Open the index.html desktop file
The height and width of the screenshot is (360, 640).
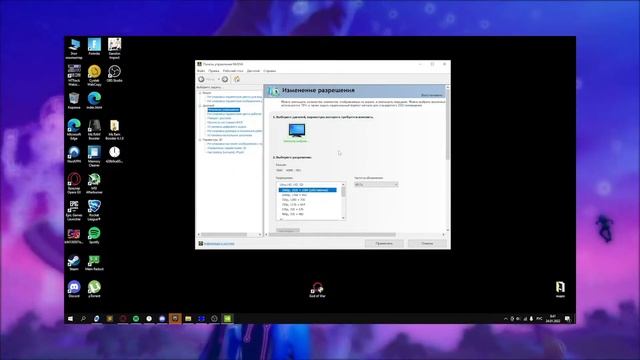(x=94, y=101)
